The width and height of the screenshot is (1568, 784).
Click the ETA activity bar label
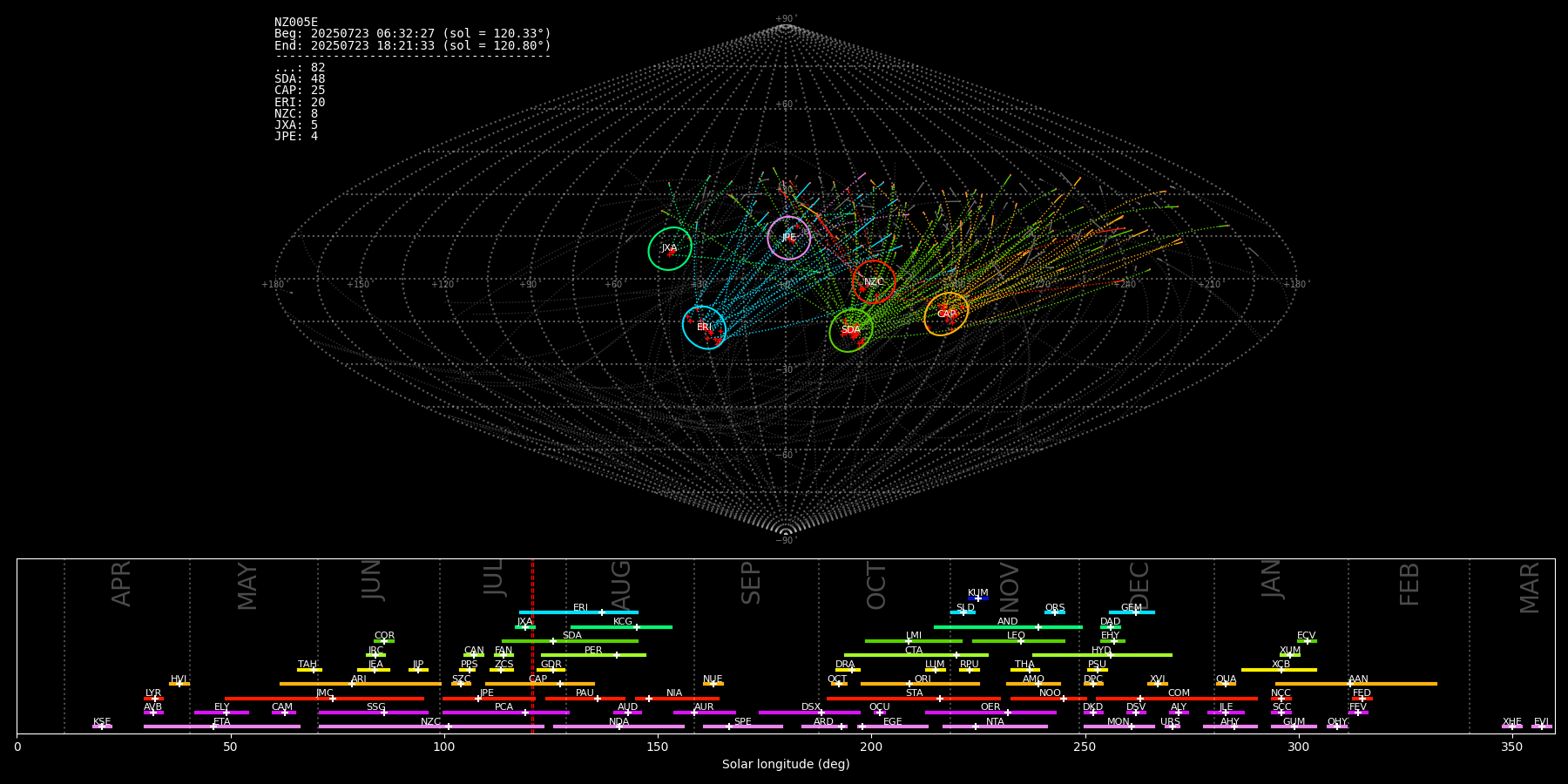point(222,722)
